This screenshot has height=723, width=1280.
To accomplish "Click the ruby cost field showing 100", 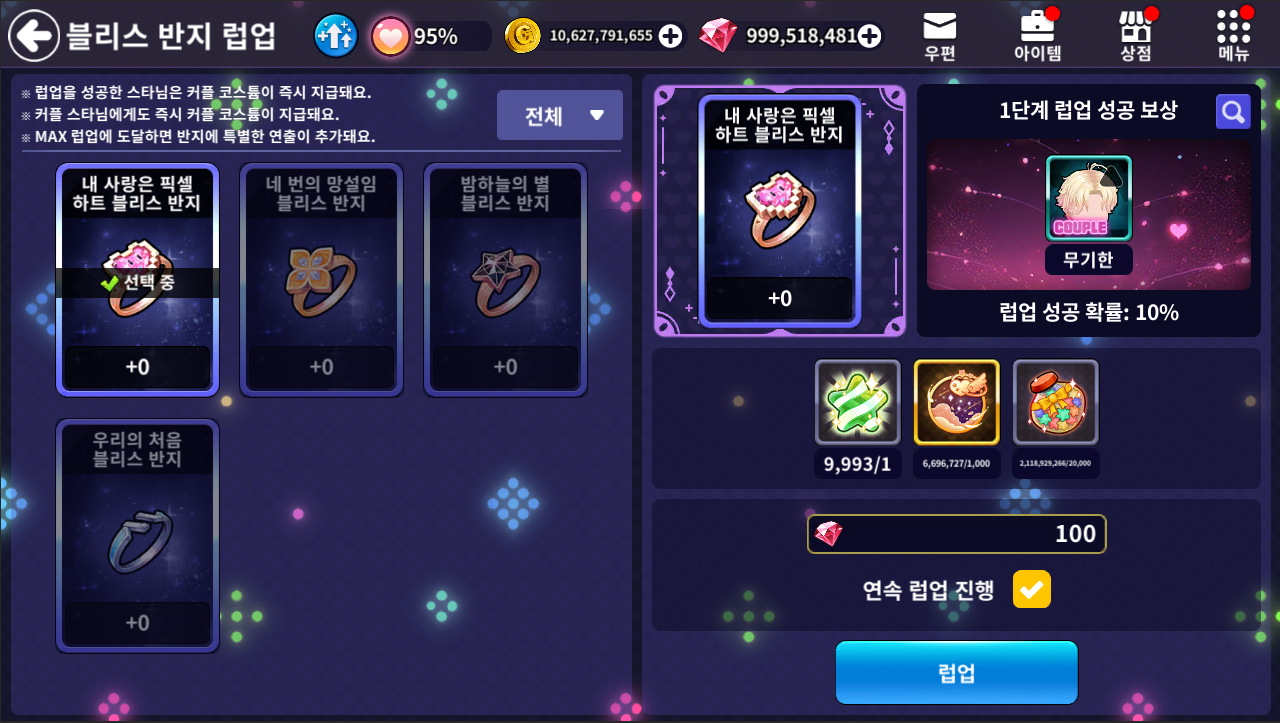I will [957, 534].
